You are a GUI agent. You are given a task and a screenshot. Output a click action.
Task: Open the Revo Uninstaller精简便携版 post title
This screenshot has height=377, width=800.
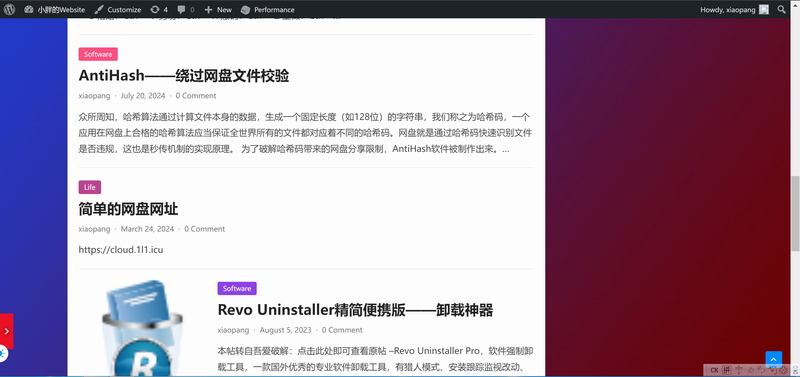[355, 310]
